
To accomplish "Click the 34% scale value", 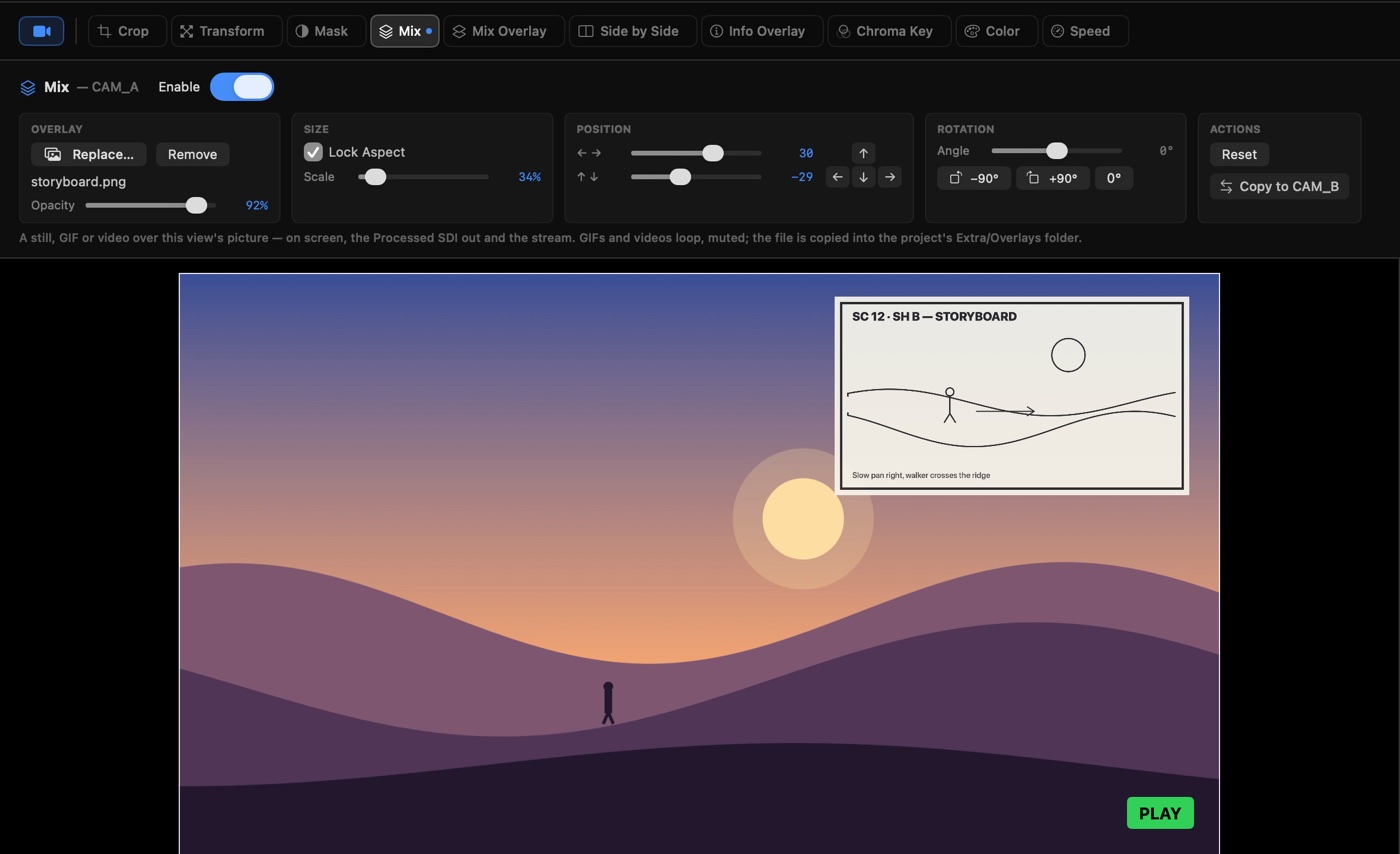I will click(529, 177).
